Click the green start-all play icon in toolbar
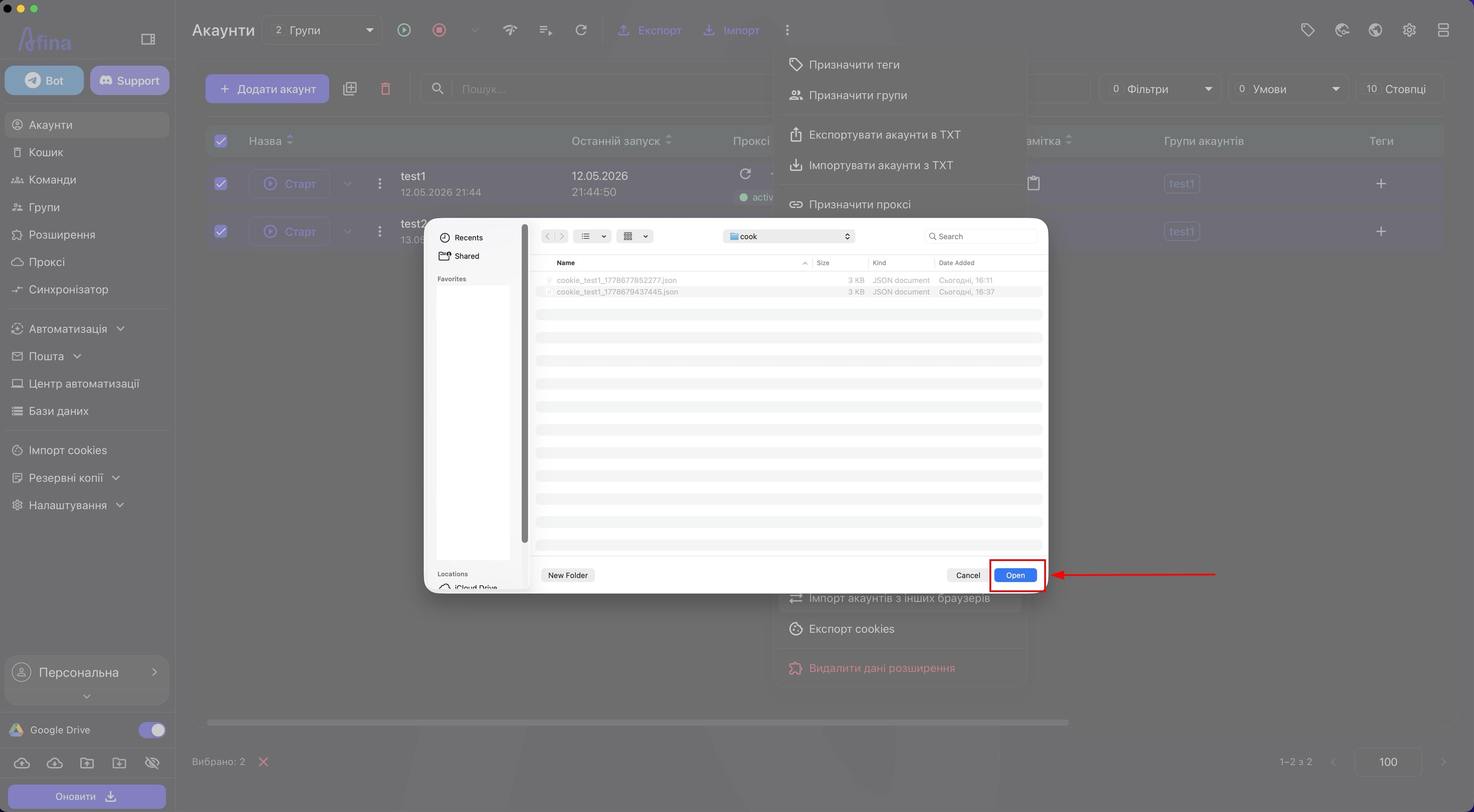The height and width of the screenshot is (812, 1474). click(x=404, y=30)
